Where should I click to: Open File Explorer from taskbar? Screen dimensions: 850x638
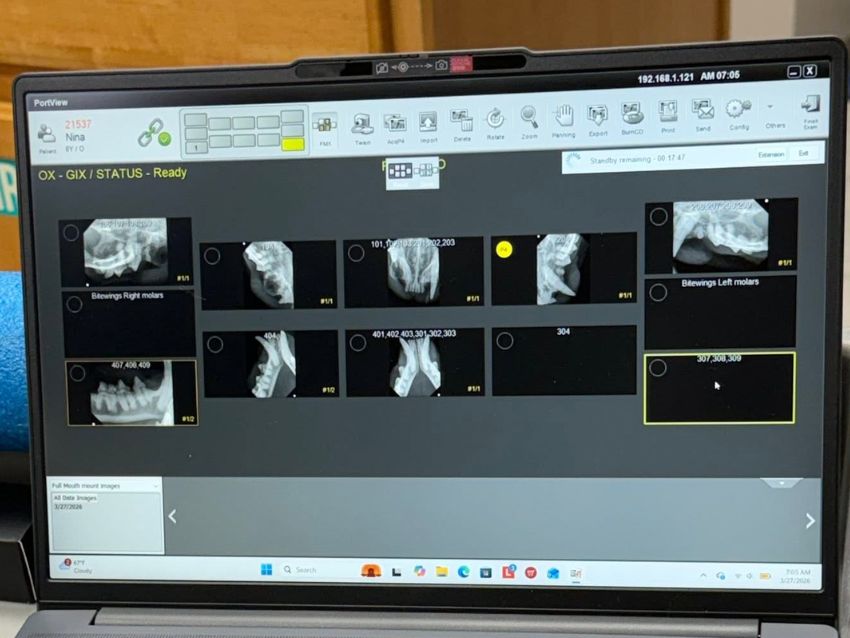coord(442,571)
